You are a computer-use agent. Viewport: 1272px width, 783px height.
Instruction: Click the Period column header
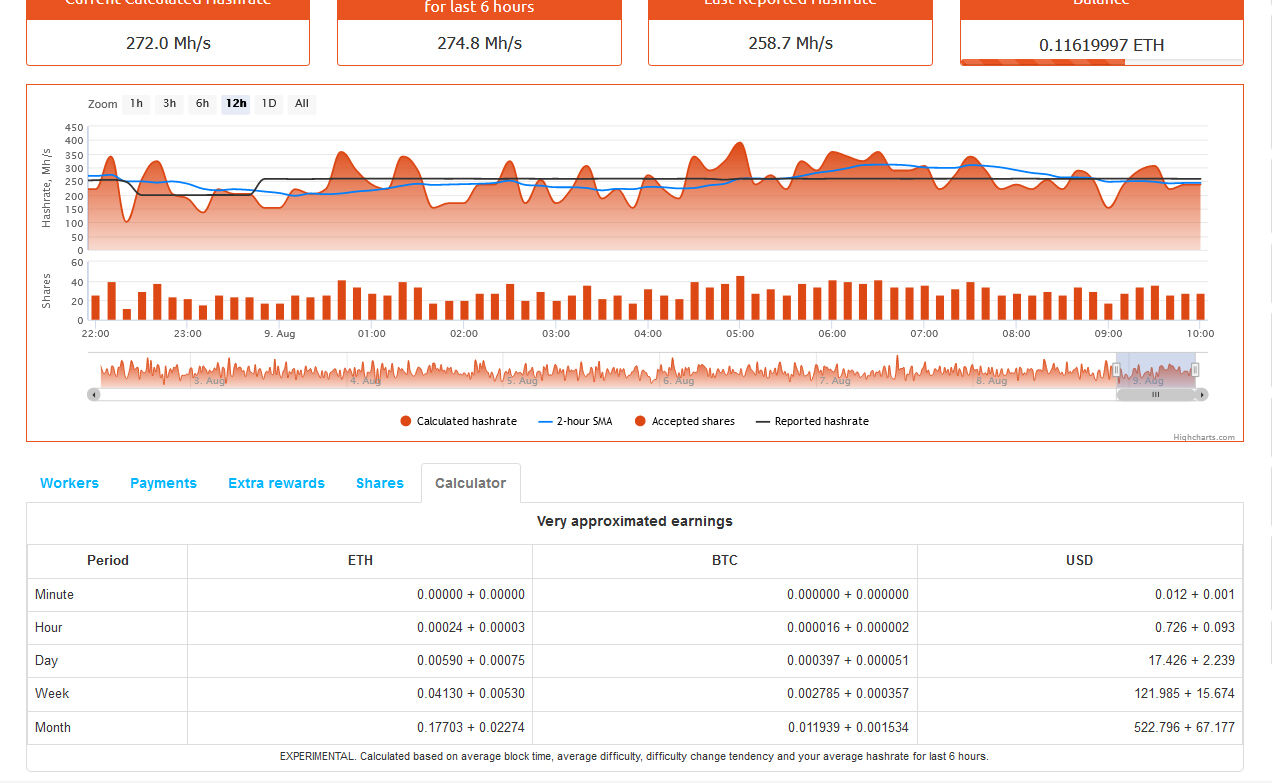point(108,561)
